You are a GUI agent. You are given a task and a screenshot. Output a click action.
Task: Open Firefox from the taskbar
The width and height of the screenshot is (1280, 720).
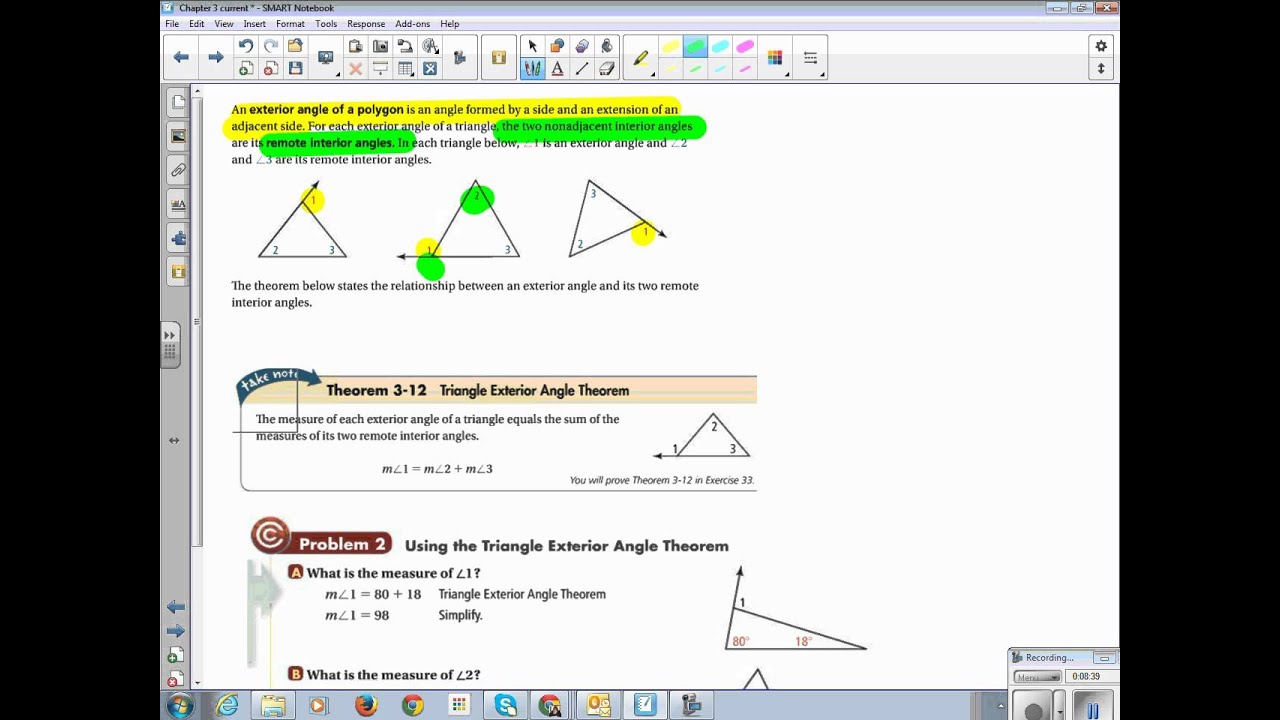[365, 706]
